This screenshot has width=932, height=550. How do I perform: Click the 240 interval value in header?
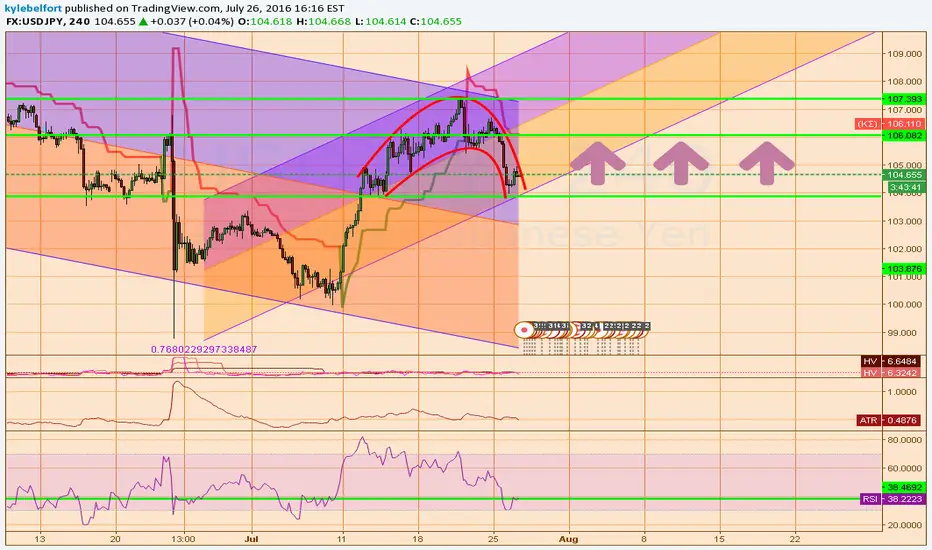pos(79,21)
